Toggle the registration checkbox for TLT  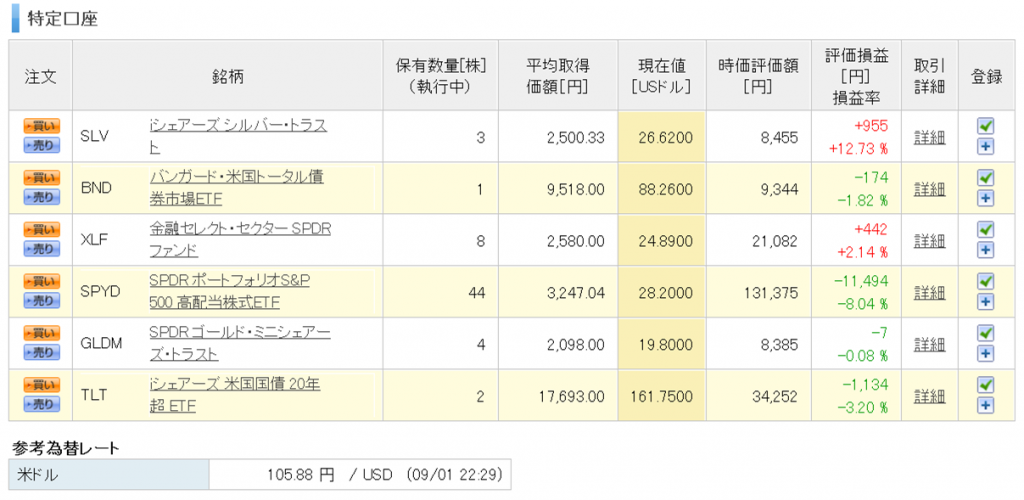(x=985, y=386)
